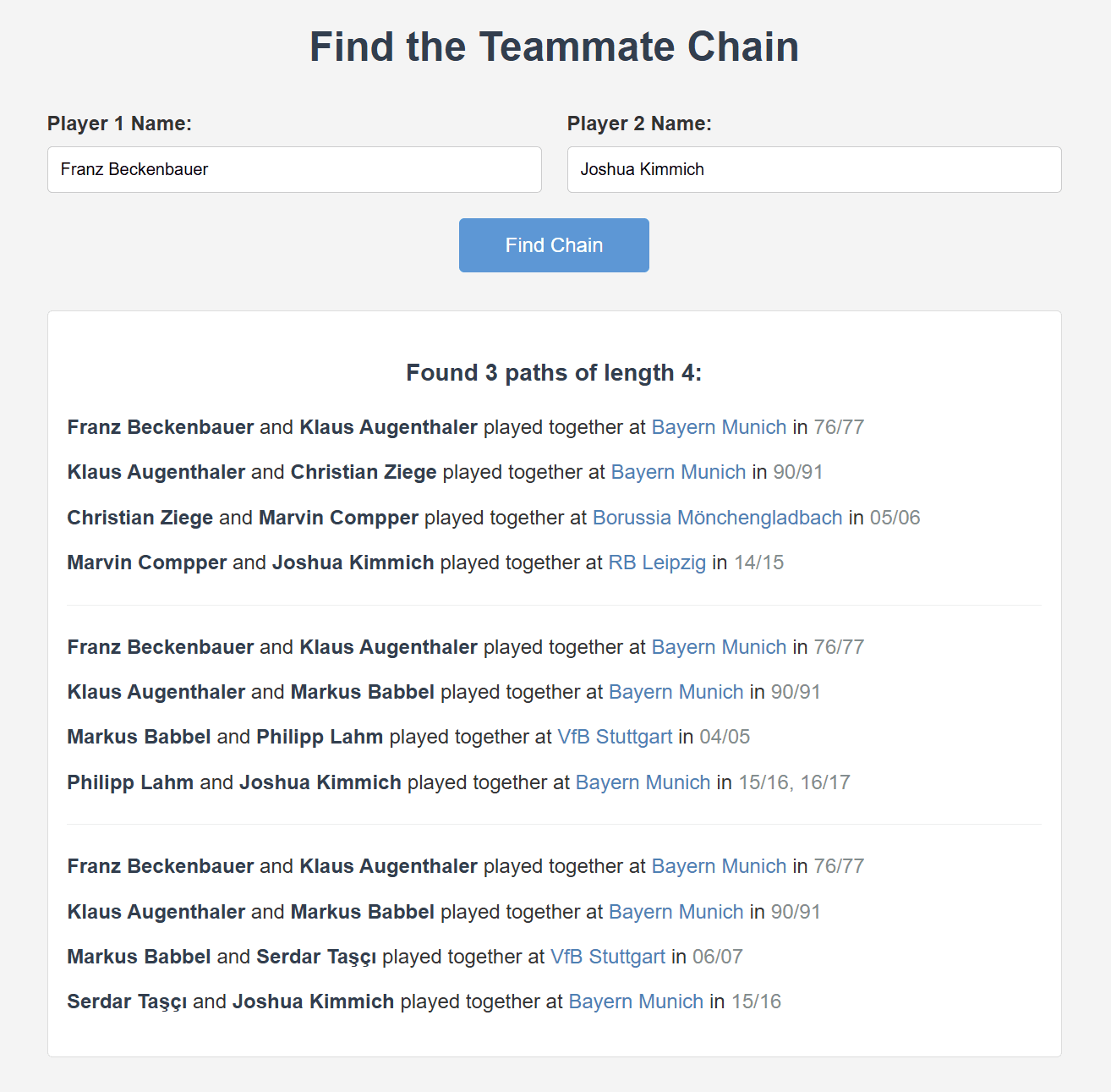Click the Find the Teammate Chain heading
1111x1092 pixels.
(x=555, y=47)
